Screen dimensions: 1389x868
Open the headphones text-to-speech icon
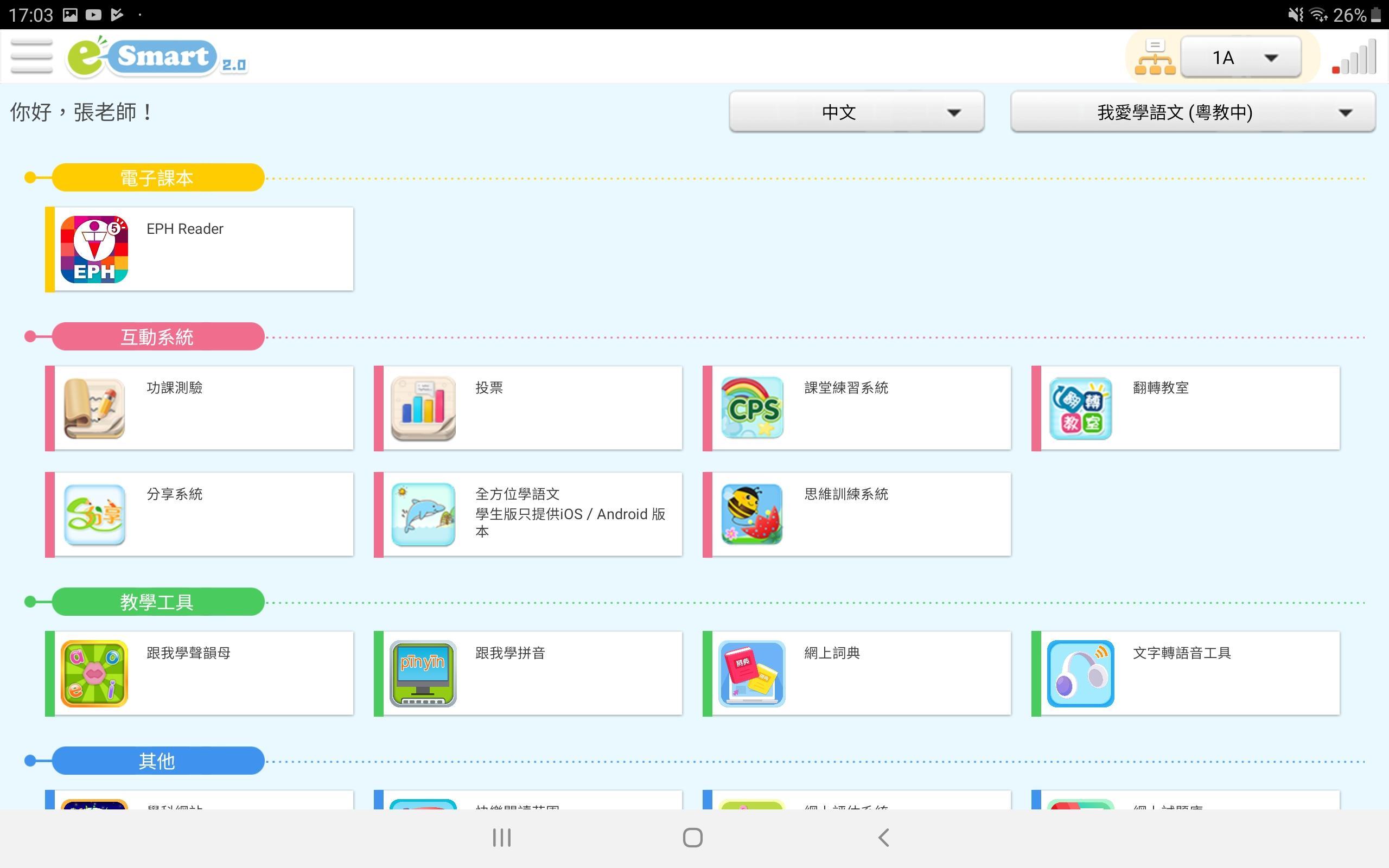(1081, 673)
